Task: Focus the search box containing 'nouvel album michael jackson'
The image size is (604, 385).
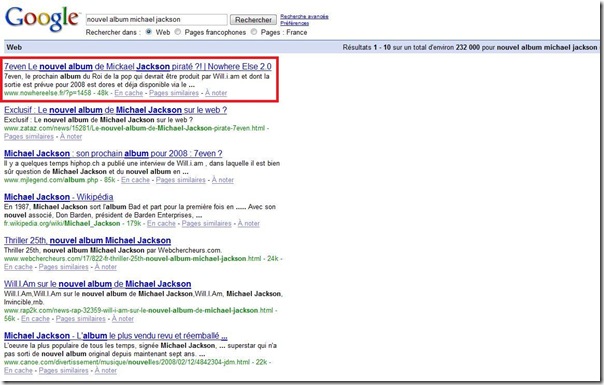Action: point(156,19)
